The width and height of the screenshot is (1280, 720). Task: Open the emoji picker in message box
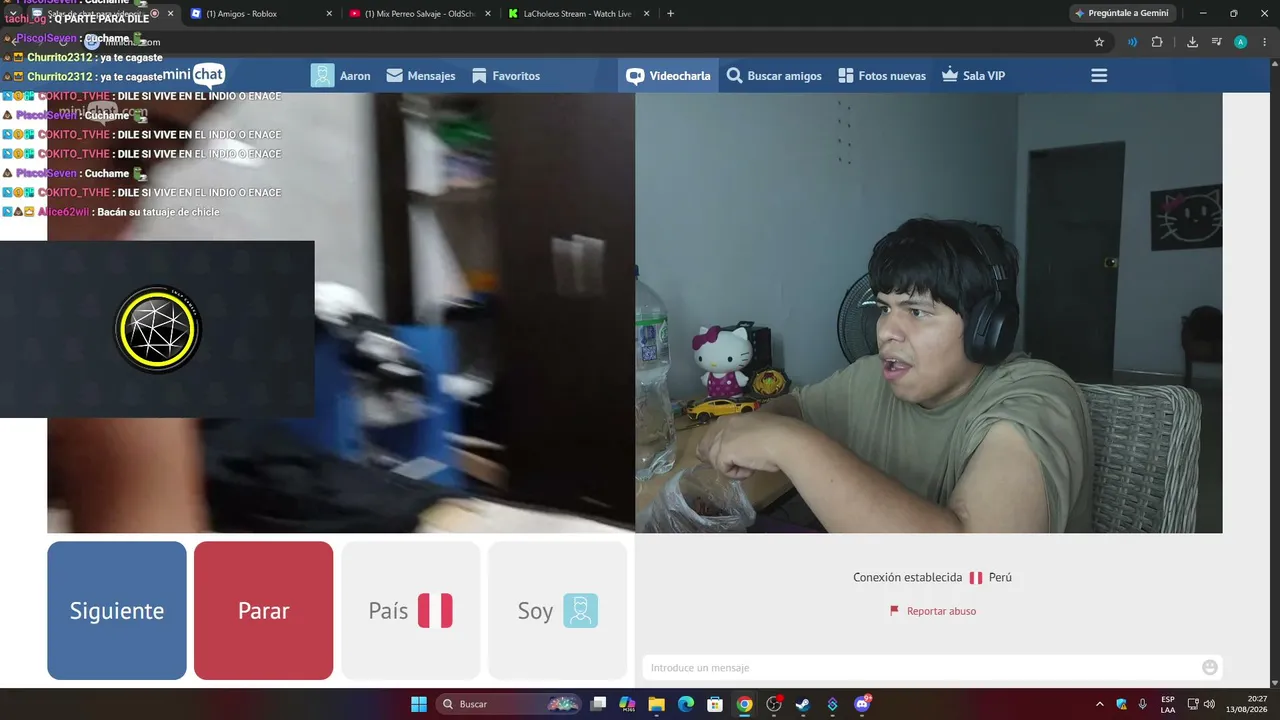(1210, 667)
